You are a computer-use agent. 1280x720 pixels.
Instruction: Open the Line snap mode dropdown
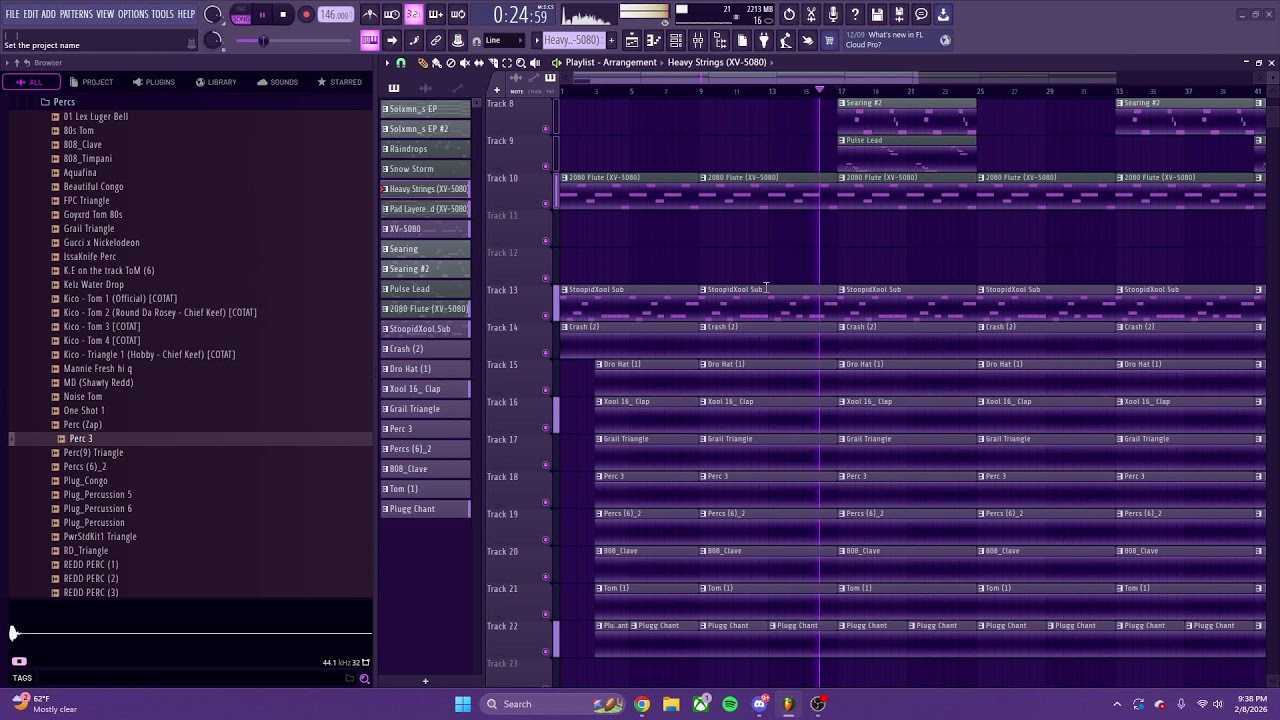pos(506,41)
